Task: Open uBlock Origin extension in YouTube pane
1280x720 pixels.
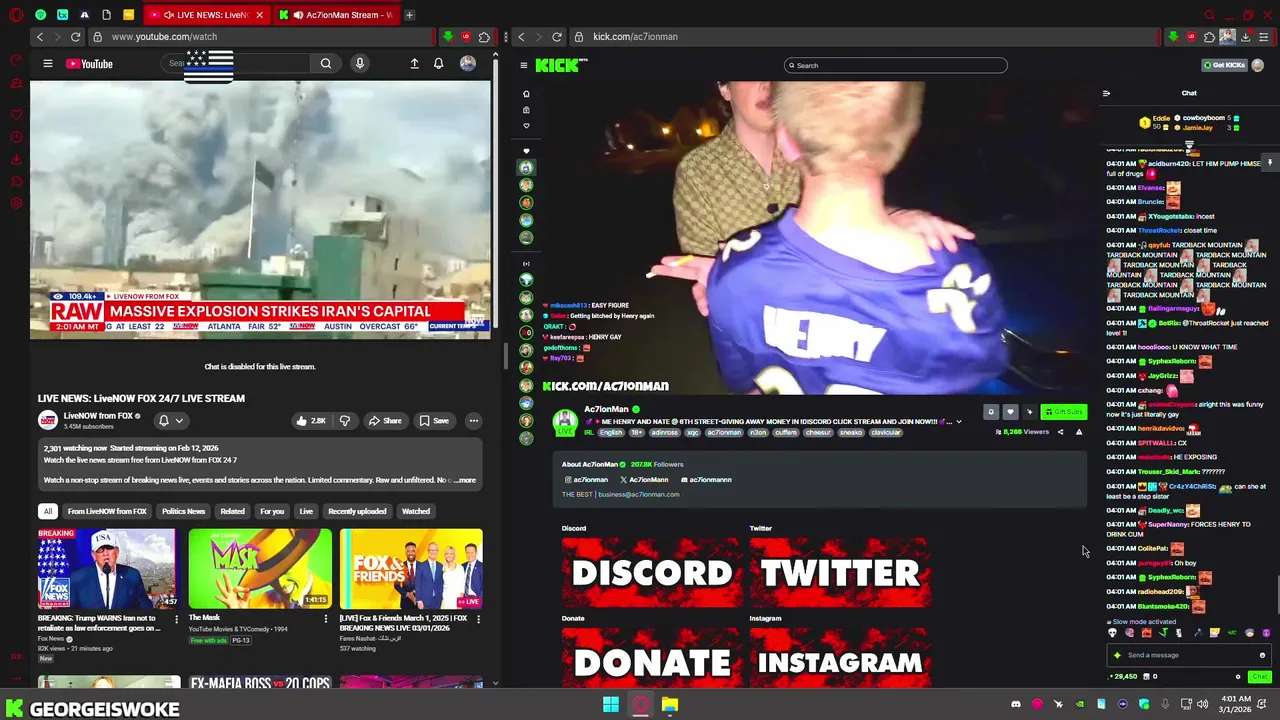Action: click(466, 37)
